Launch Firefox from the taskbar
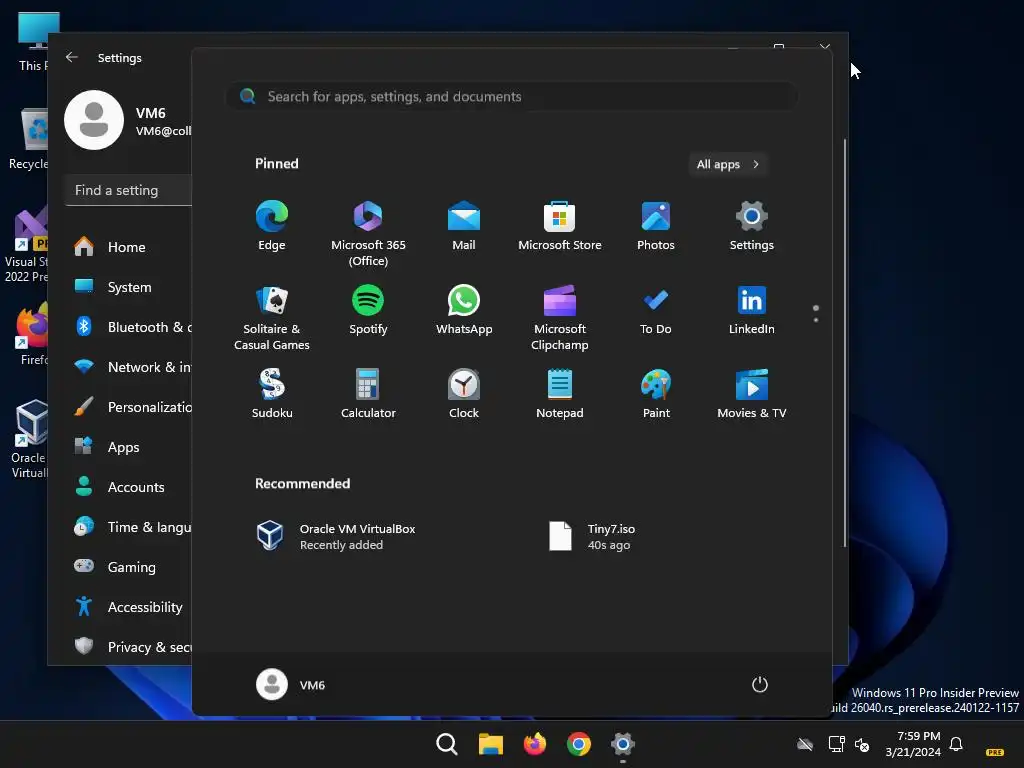The height and width of the screenshot is (768, 1024). 535,744
